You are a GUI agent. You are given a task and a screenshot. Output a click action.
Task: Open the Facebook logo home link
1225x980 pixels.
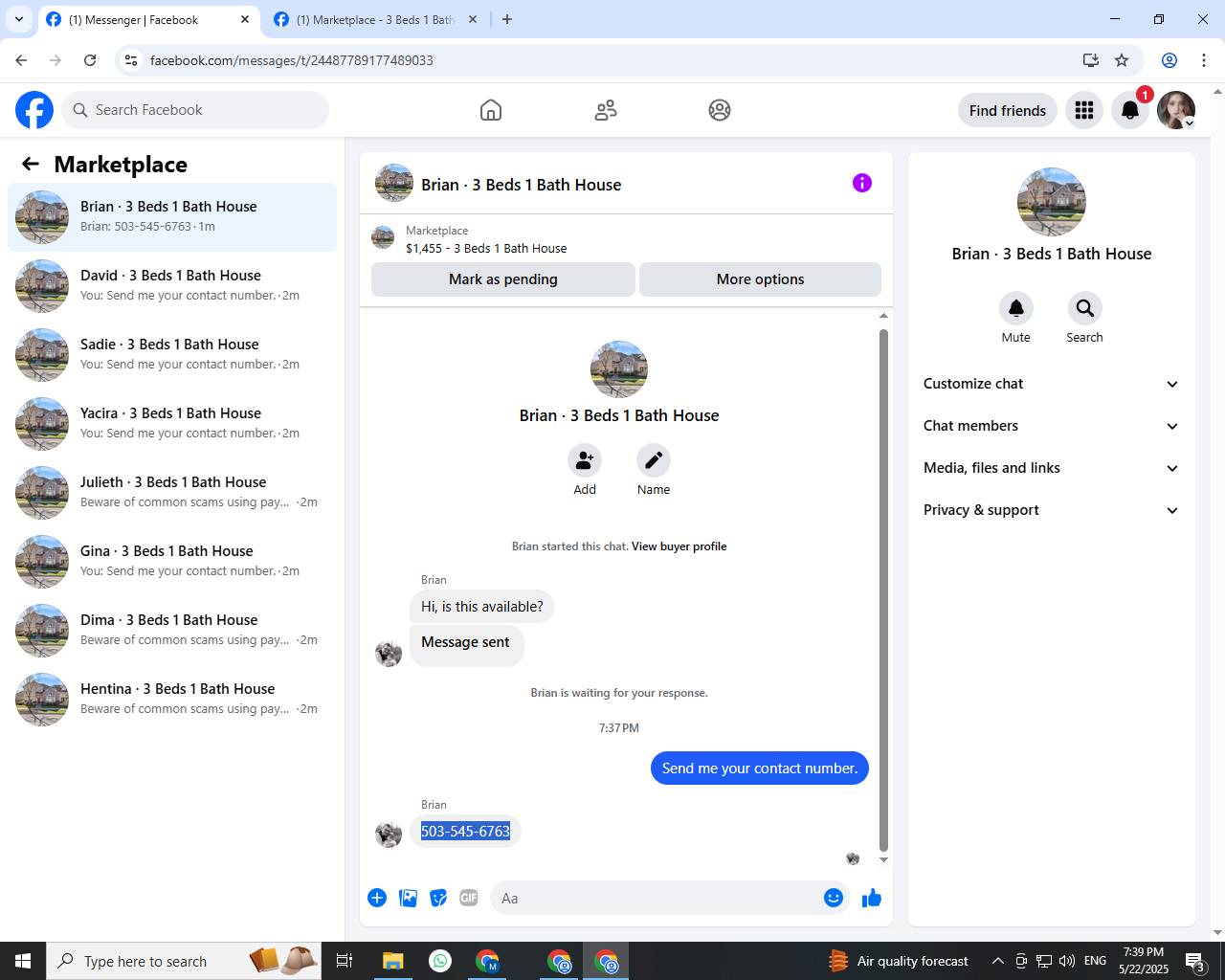tap(34, 110)
